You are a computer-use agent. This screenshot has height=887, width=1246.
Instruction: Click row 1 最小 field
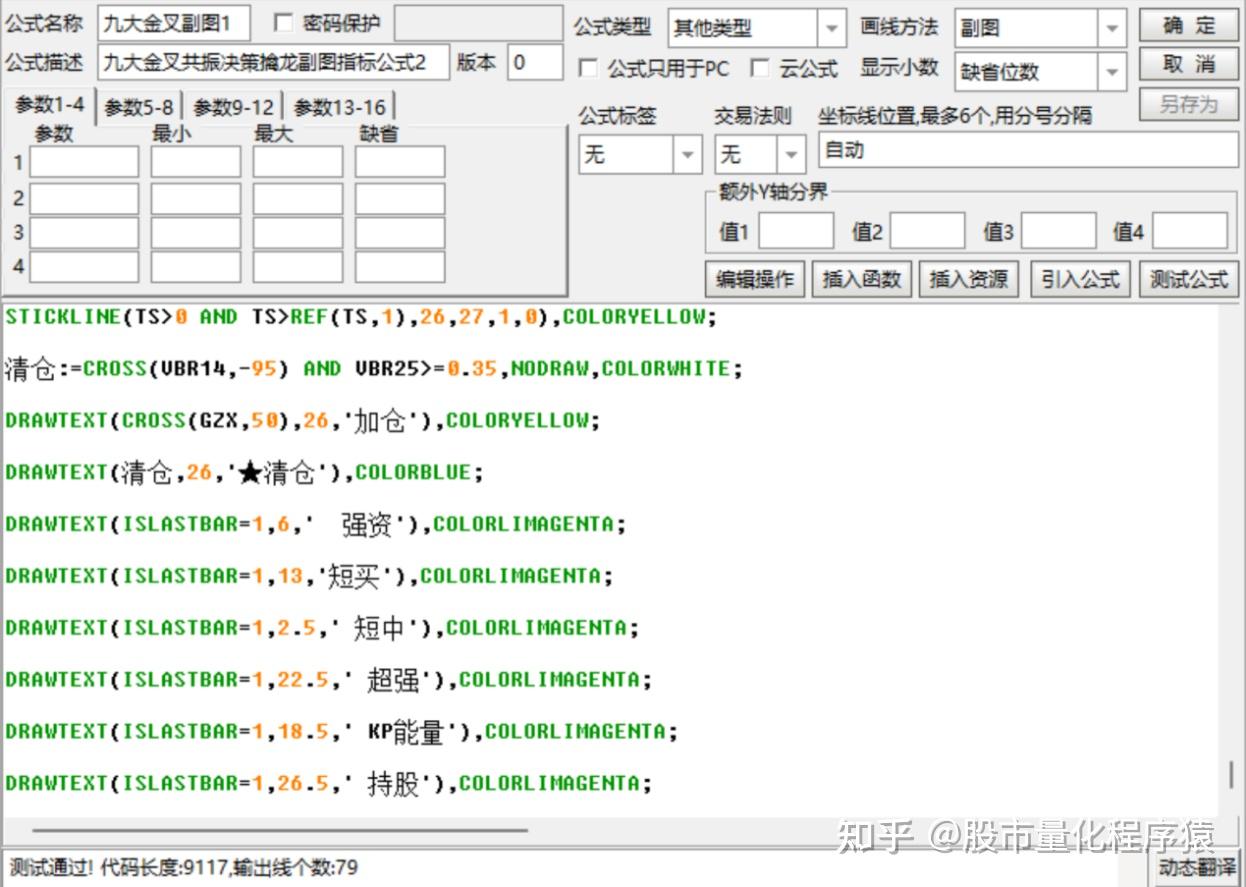(x=196, y=162)
